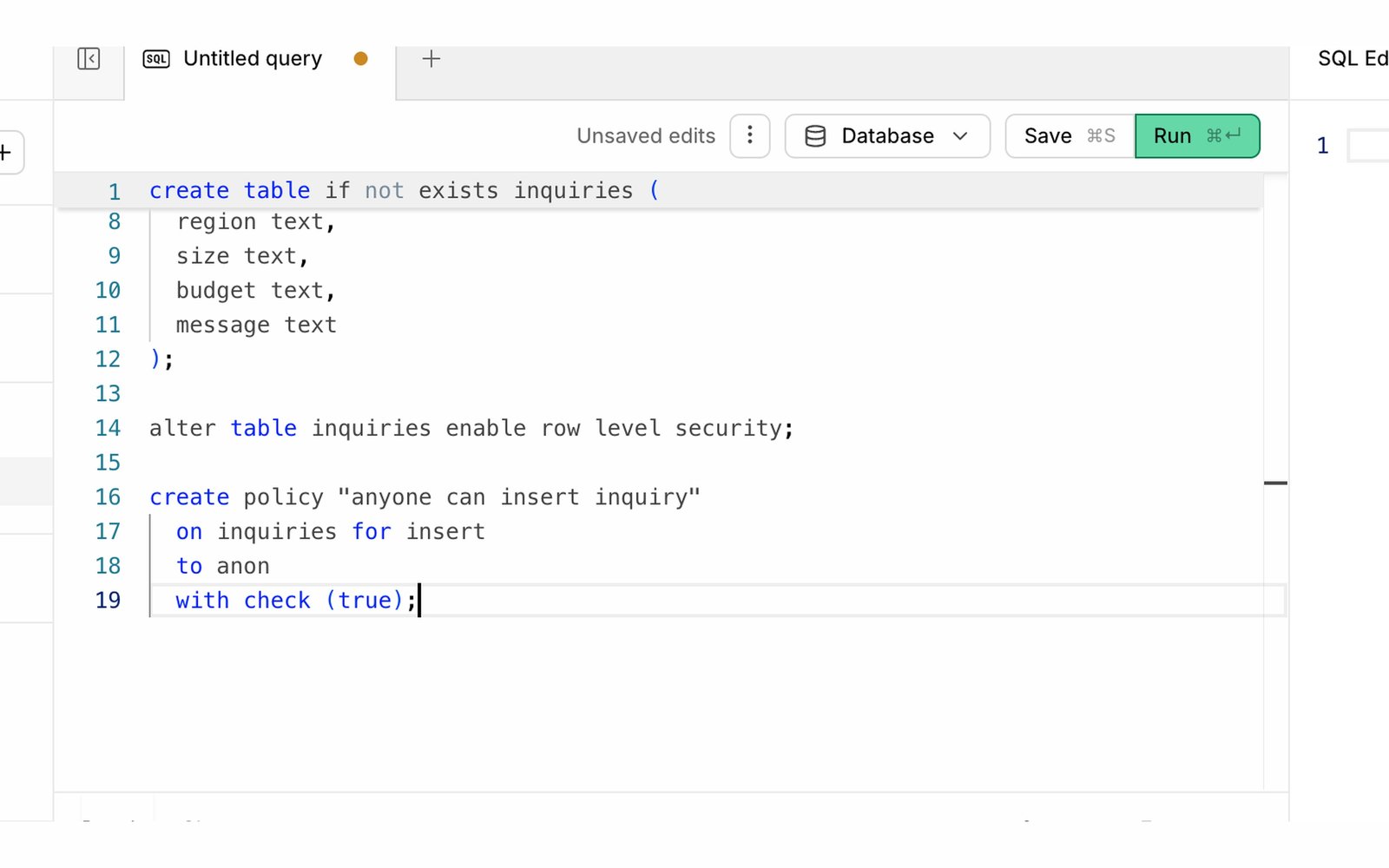The image size is (1389, 868).
Task: Click the line 'alter table inquiries enable row level security;'
Action: (471, 428)
